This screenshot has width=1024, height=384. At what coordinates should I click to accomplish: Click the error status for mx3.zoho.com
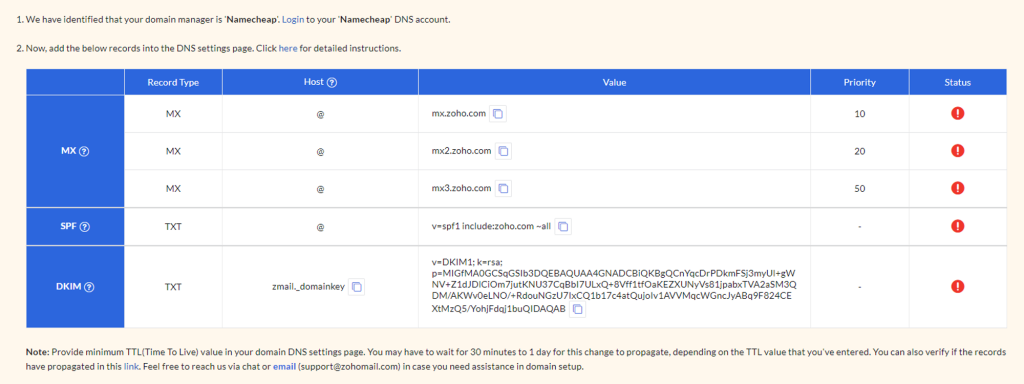[957, 188]
